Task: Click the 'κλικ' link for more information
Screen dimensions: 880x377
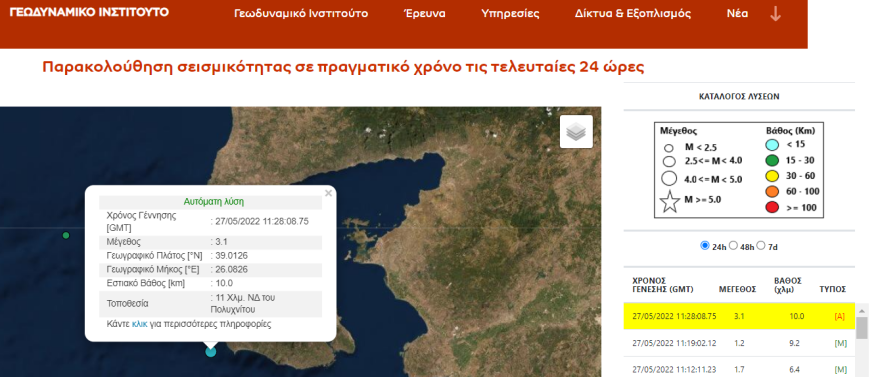Action: pyautogui.click(x=139, y=324)
